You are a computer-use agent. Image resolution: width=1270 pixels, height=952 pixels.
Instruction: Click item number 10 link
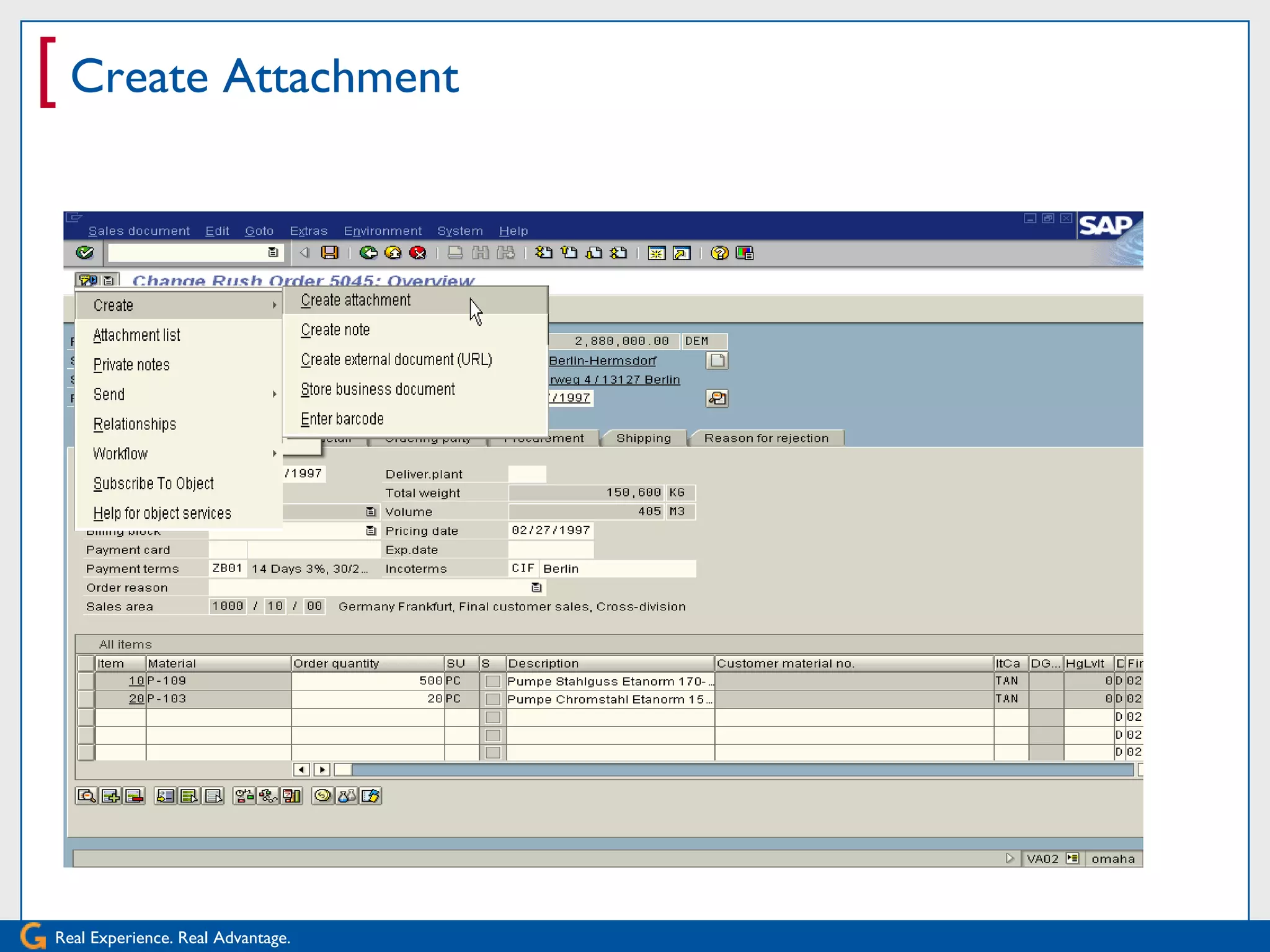coord(136,681)
